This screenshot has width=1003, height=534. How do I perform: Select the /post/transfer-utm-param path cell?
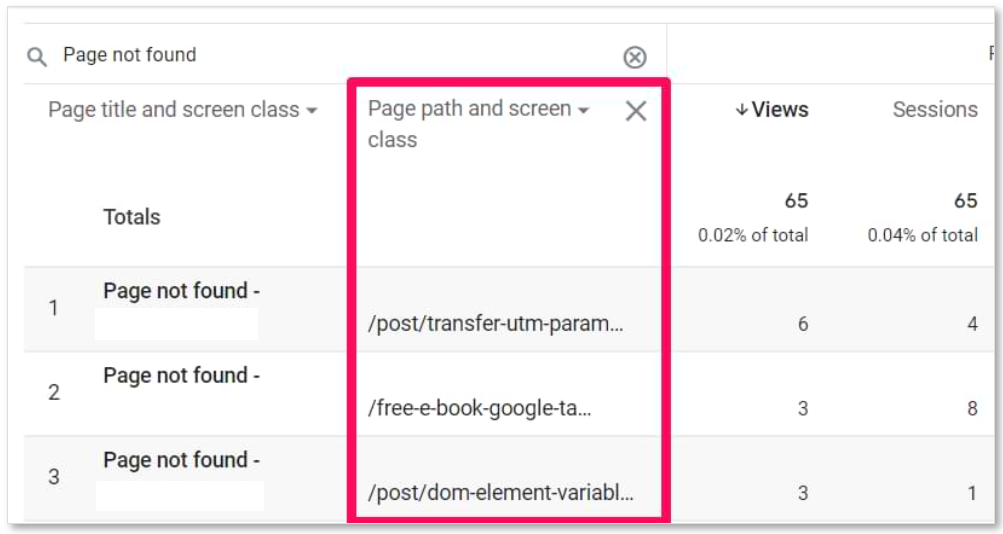(495, 324)
